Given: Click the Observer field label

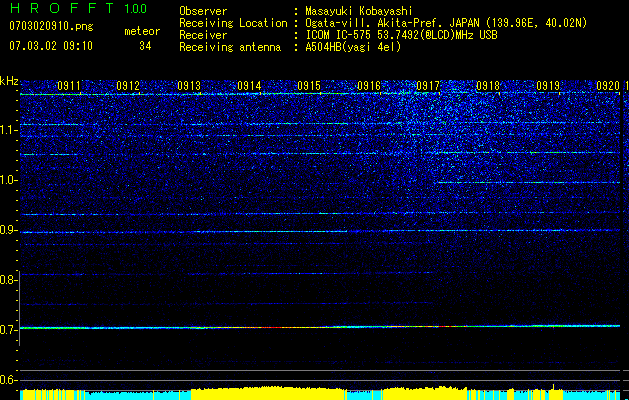Looking at the screenshot, I should click(203, 11).
